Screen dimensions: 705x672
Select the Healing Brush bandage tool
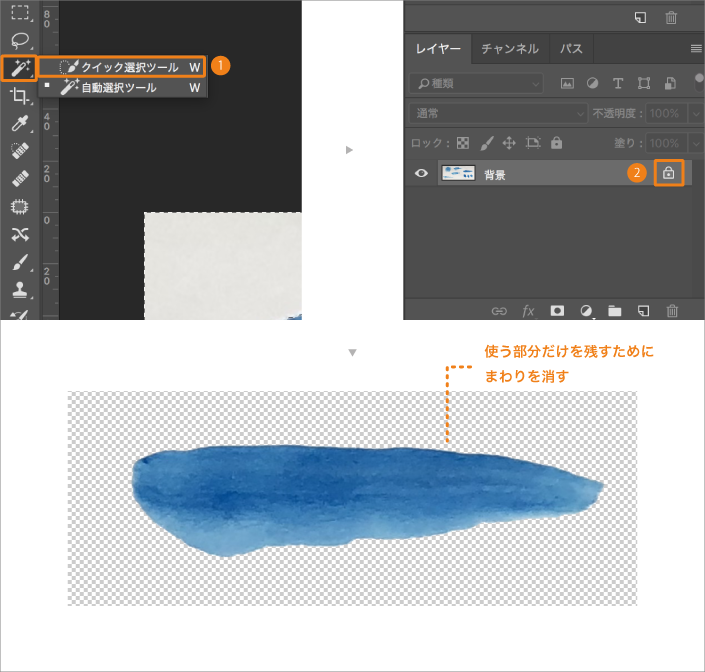[20, 178]
